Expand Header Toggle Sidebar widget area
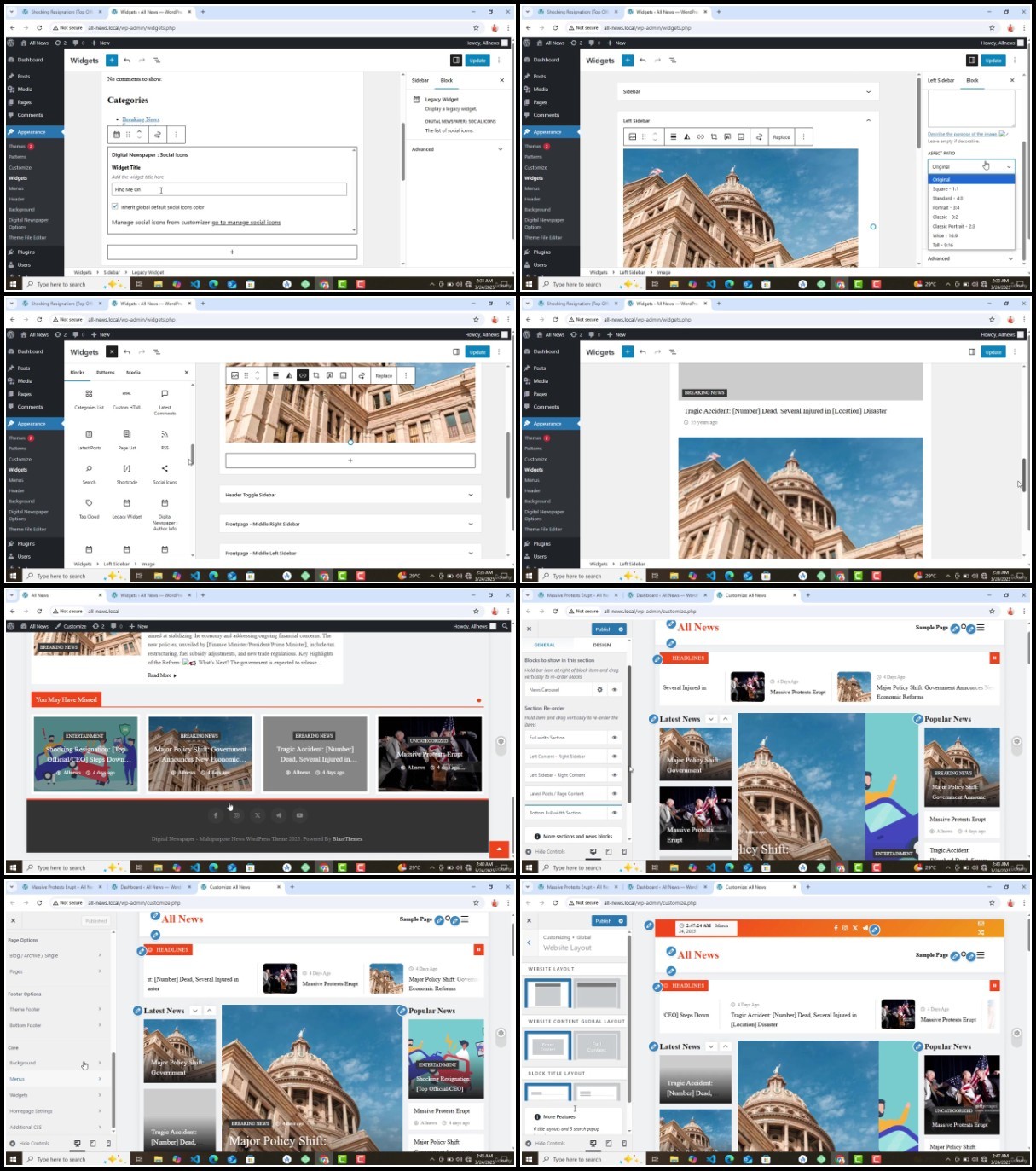This screenshot has height=1171, width=1036. [x=350, y=495]
